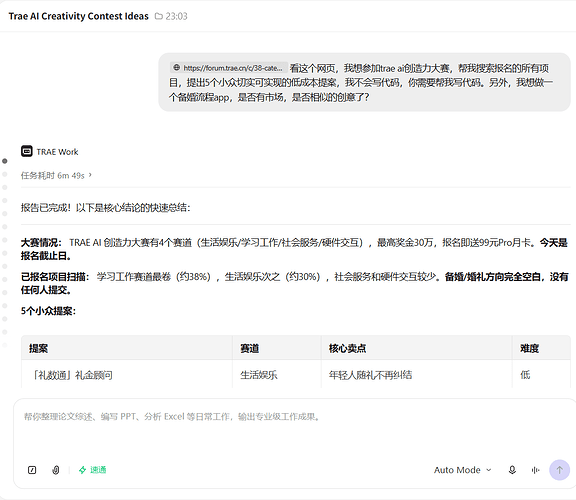This screenshot has height=500, width=576.
Task: Expand the 任务耗时 6m 49s details
Action: click(x=56, y=176)
